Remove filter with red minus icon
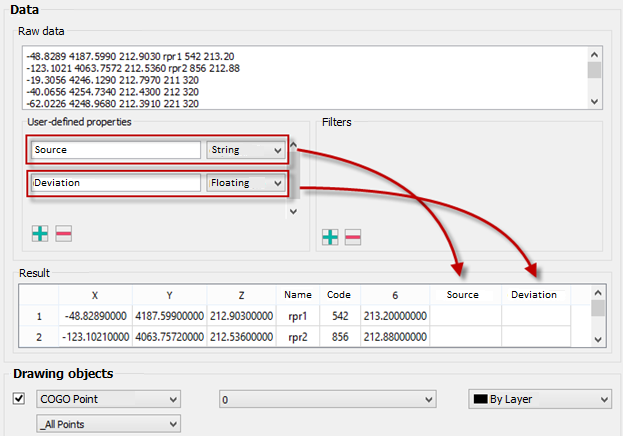The width and height of the screenshot is (623, 436). 352,237
